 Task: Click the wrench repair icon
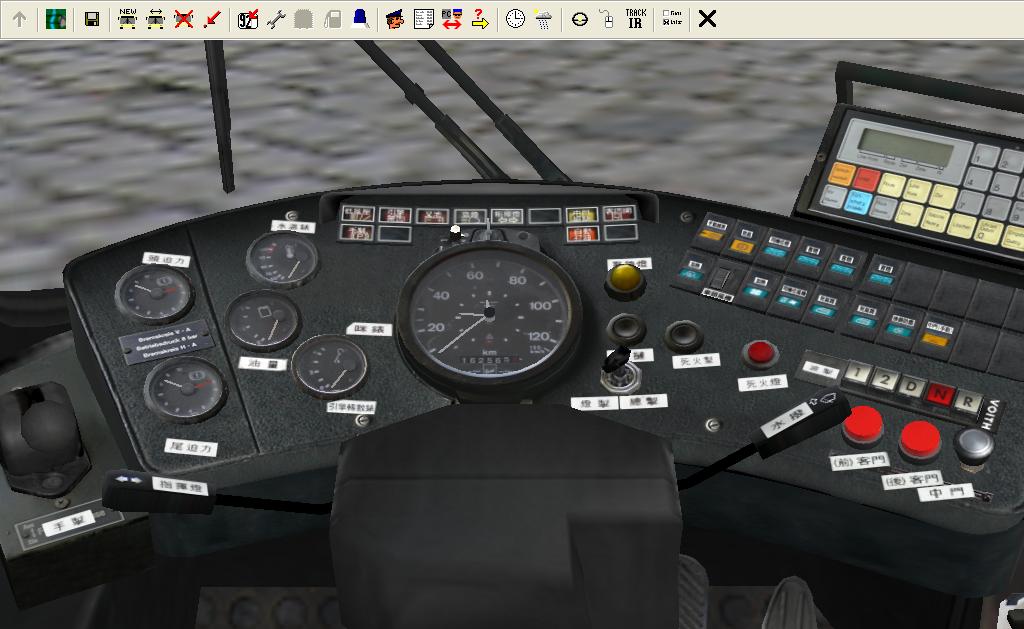tap(276, 19)
